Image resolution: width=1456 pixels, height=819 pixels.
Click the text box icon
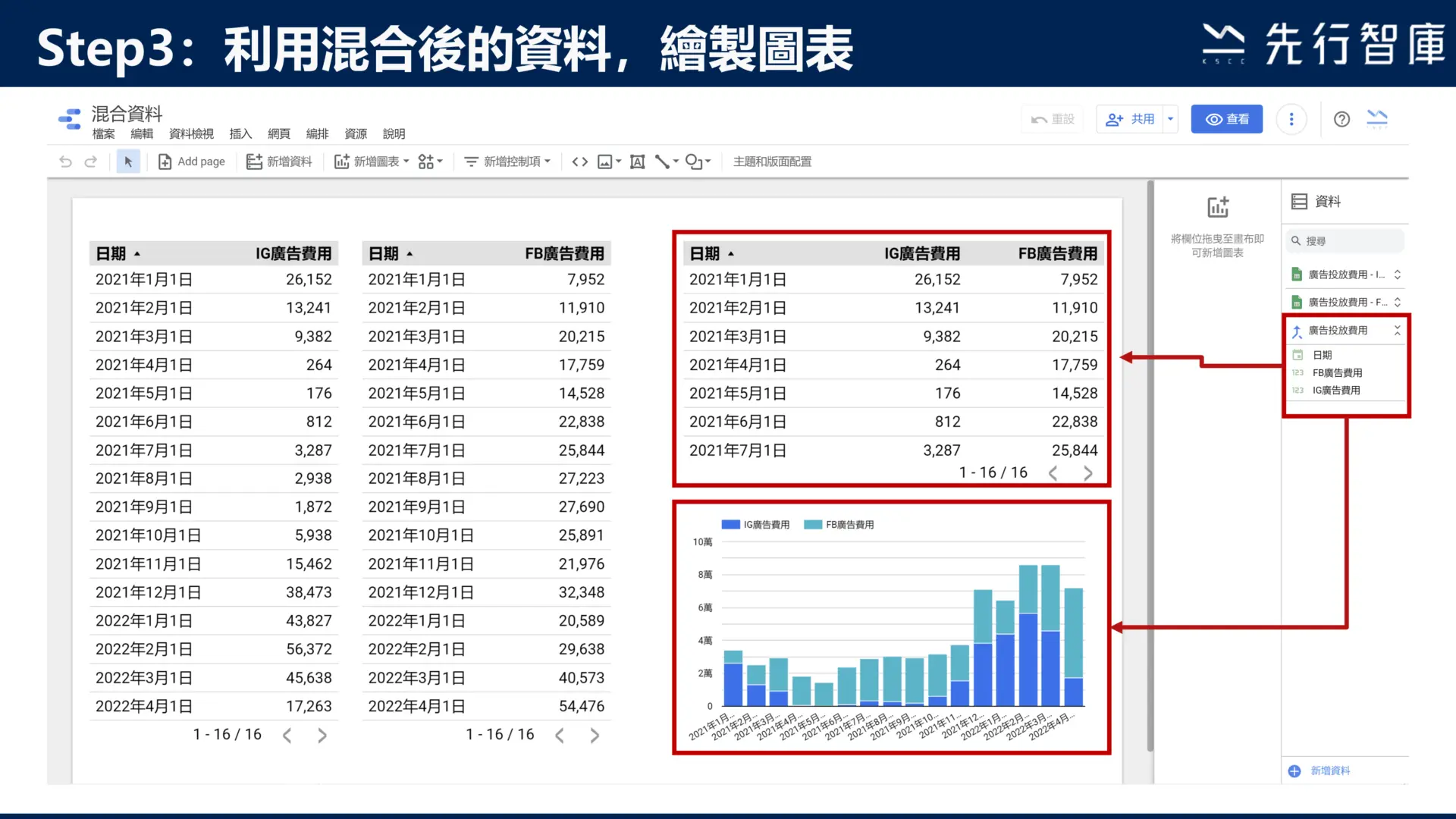point(638,162)
